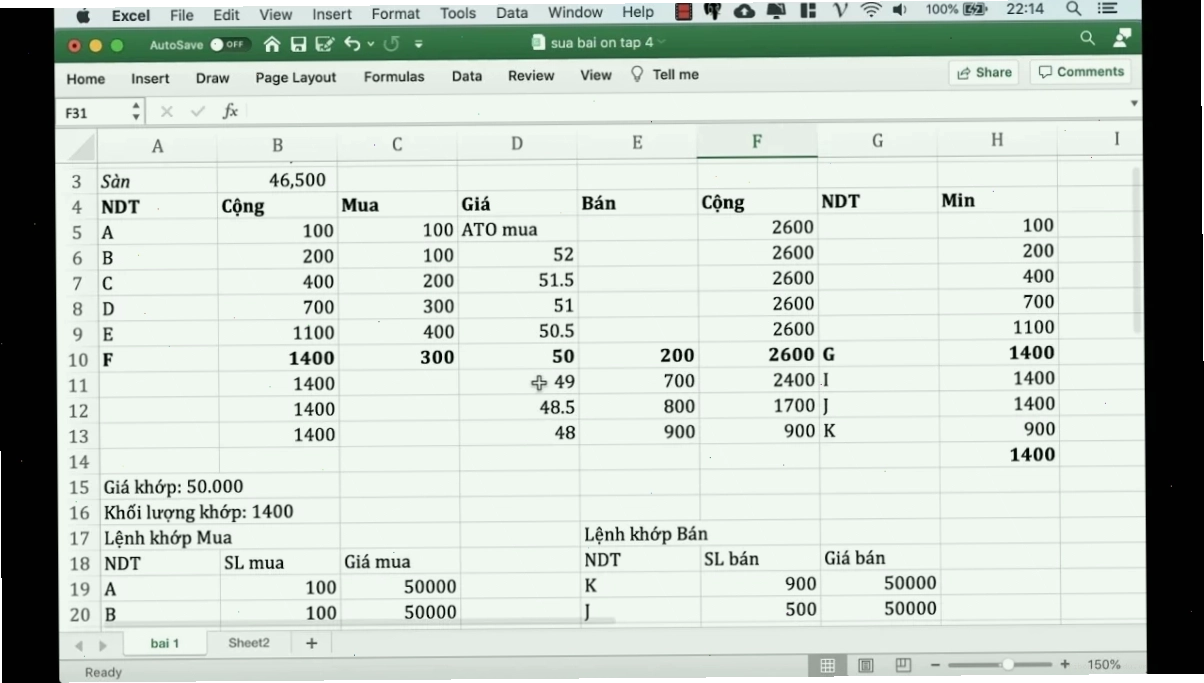1204x683 pixels.
Task: Open the Formulas ribbon tab
Action: click(394, 76)
